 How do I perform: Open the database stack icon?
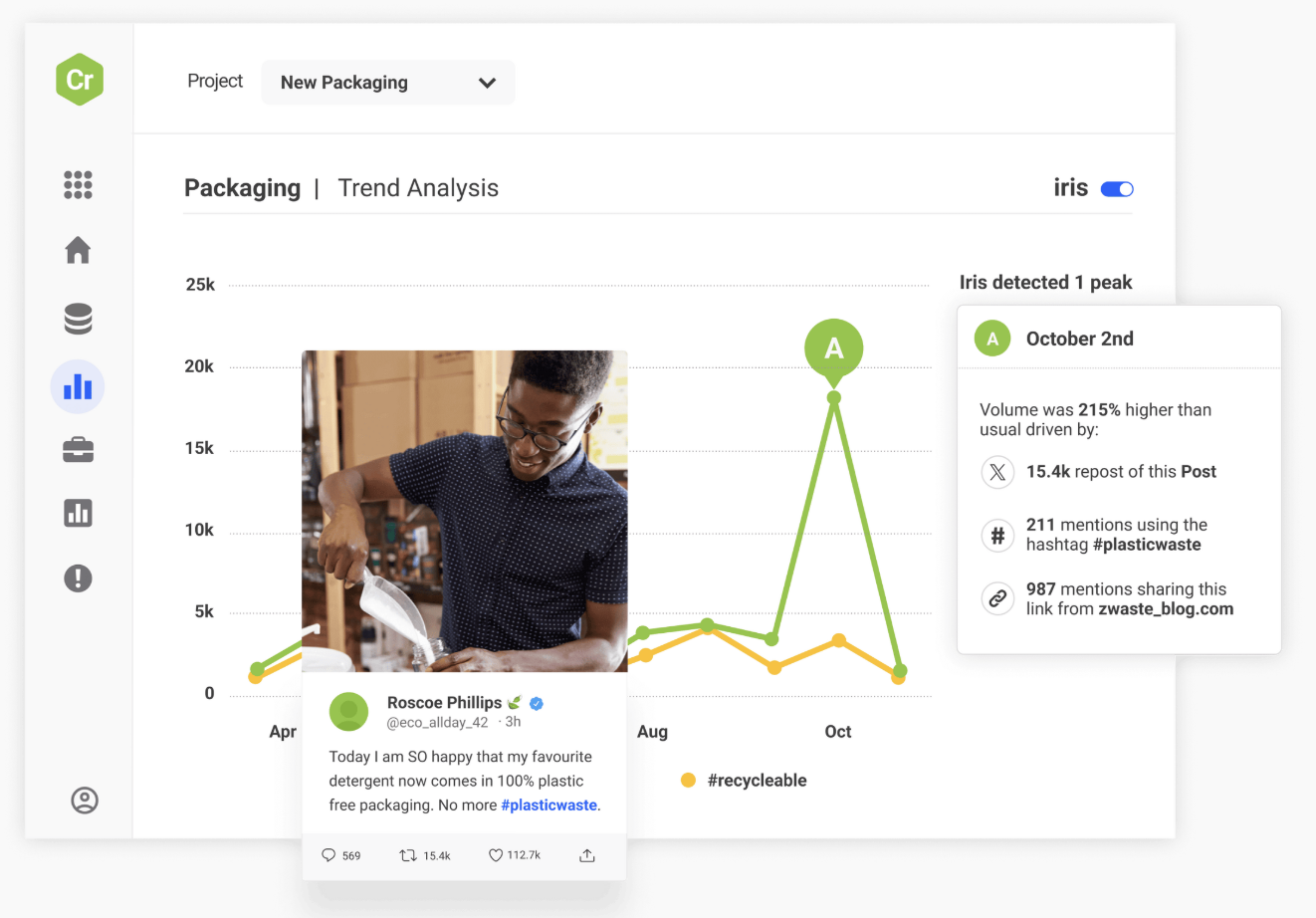tap(78, 319)
